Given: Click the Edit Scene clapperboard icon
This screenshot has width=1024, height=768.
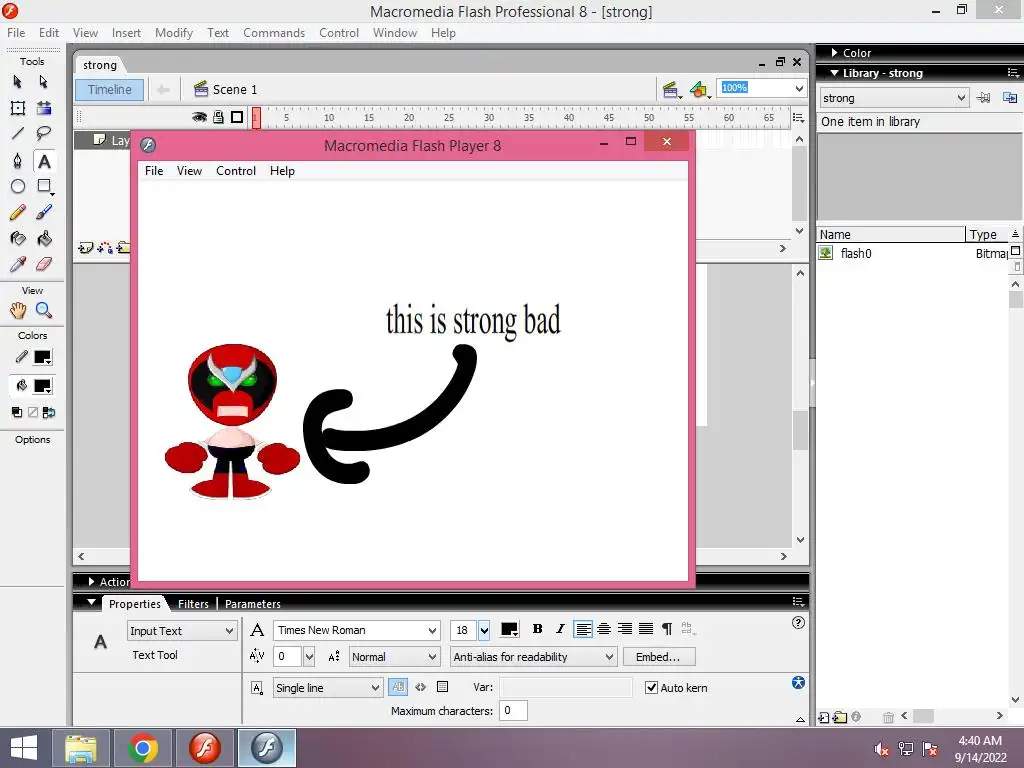Looking at the screenshot, I should point(671,89).
